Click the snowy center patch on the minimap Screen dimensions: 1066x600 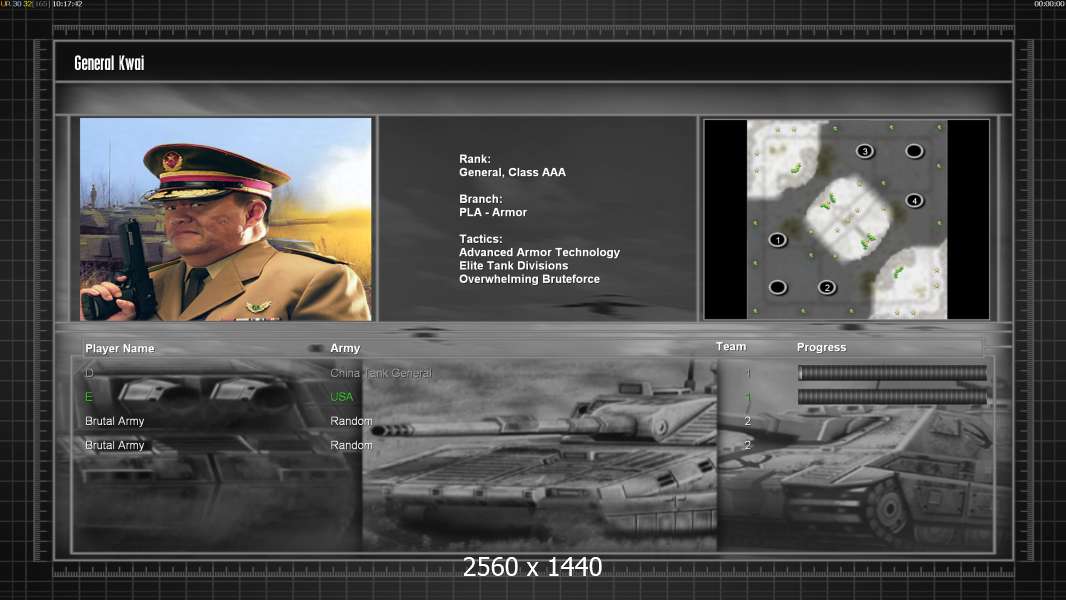pos(848,219)
